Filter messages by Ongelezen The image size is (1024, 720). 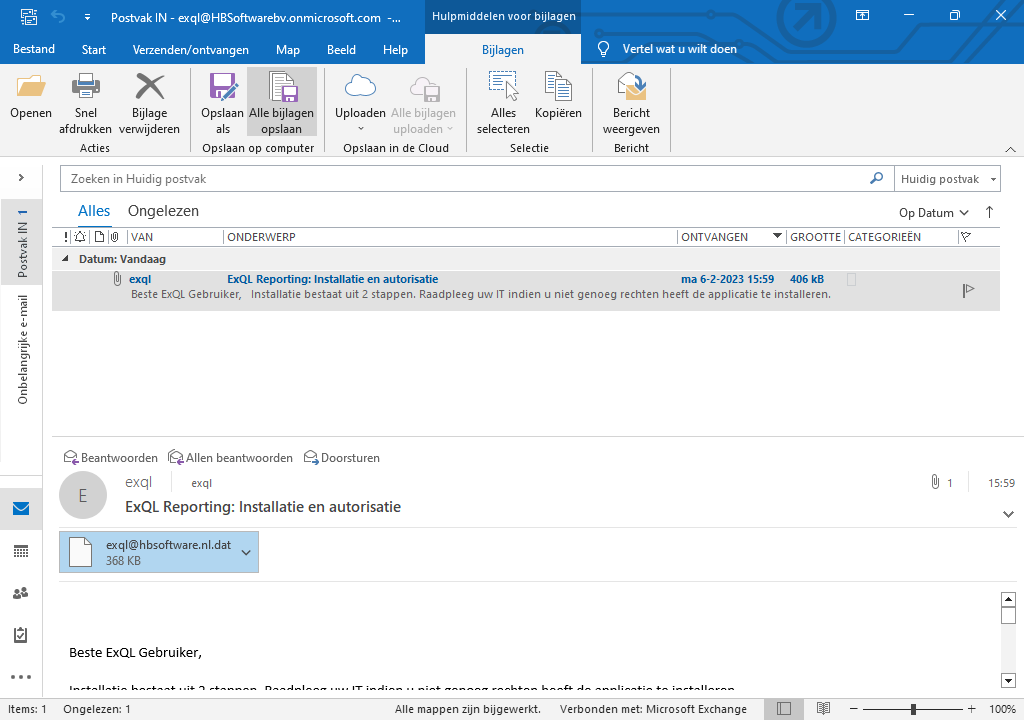(163, 211)
